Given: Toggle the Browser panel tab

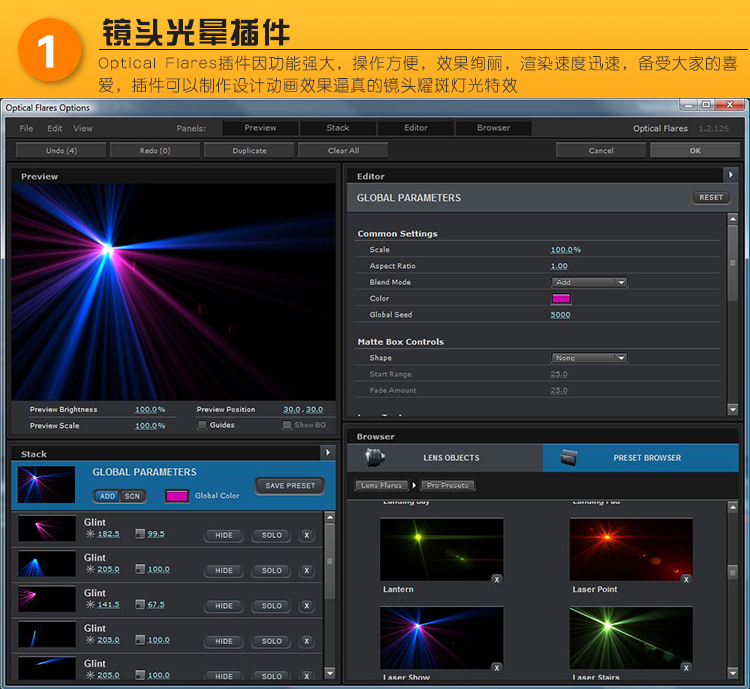Looking at the screenshot, I should [x=493, y=128].
